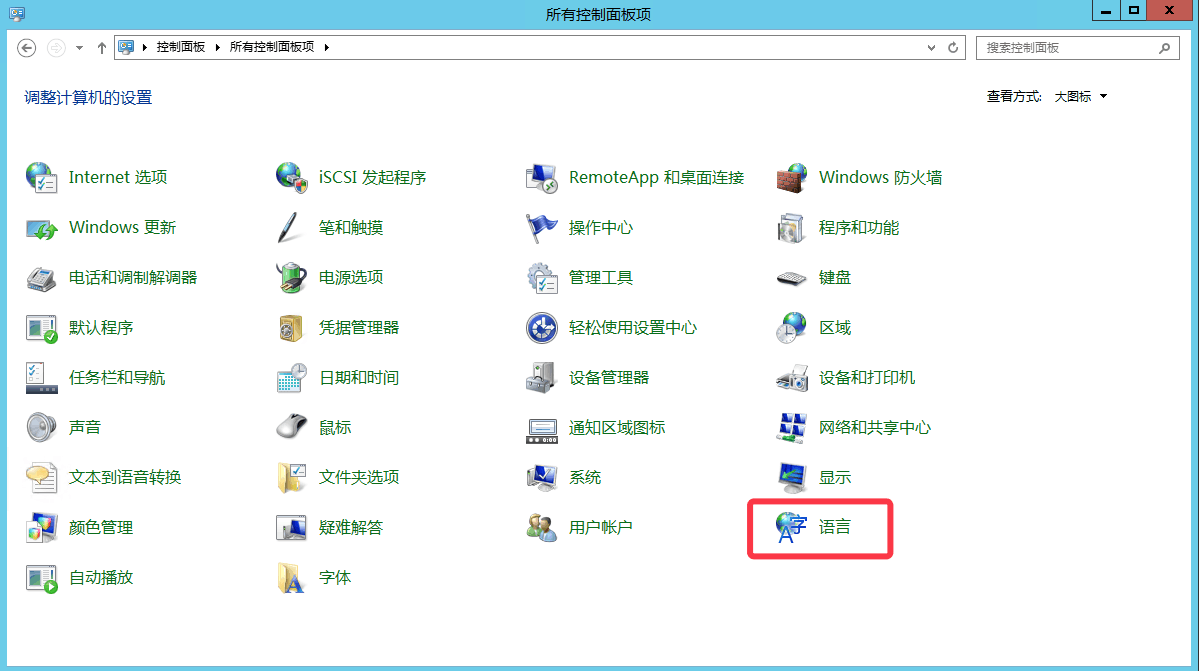Open the 操作中心 flag icon
Image resolution: width=1199 pixels, height=671 pixels.
pyautogui.click(x=541, y=228)
